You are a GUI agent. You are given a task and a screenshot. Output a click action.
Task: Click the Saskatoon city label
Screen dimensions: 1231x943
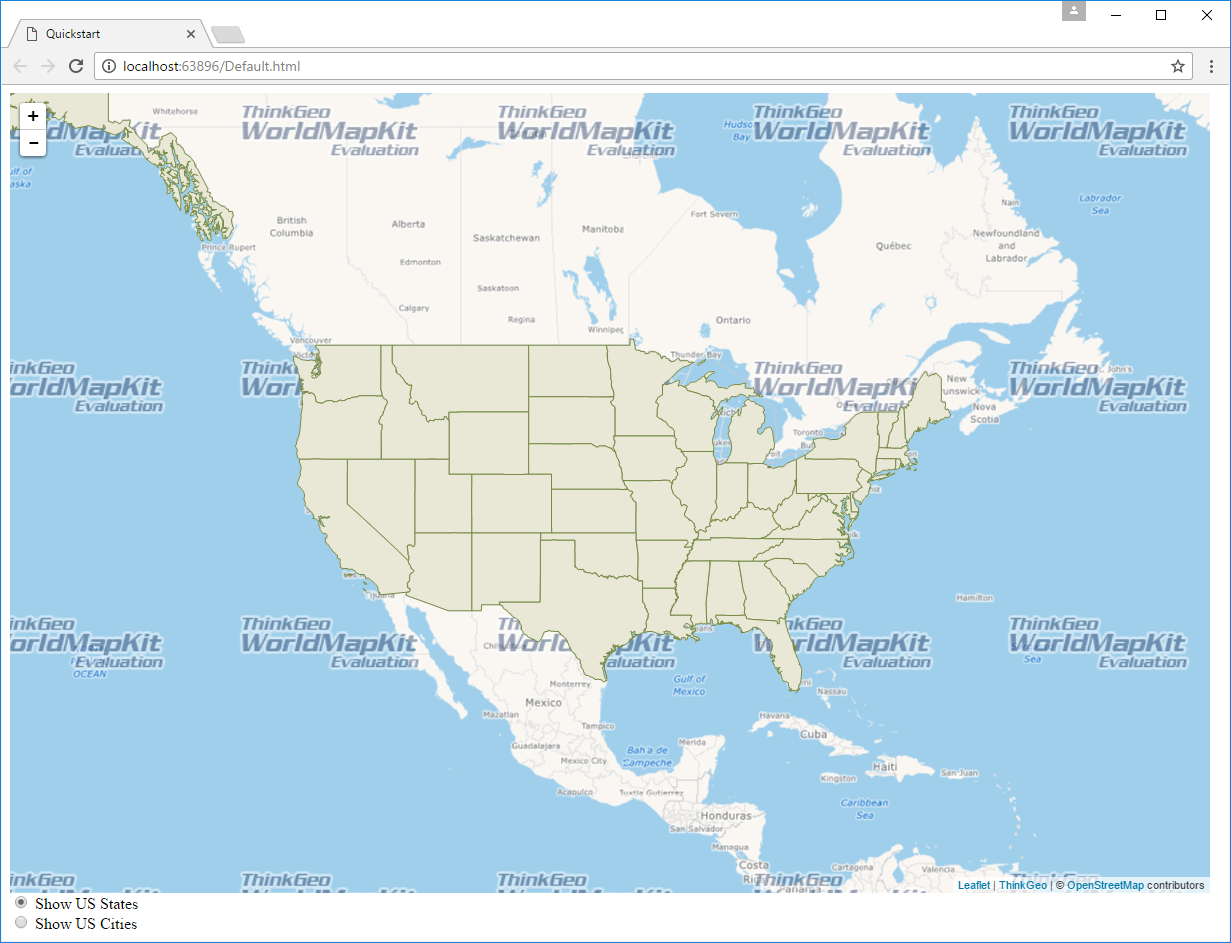[x=498, y=288]
